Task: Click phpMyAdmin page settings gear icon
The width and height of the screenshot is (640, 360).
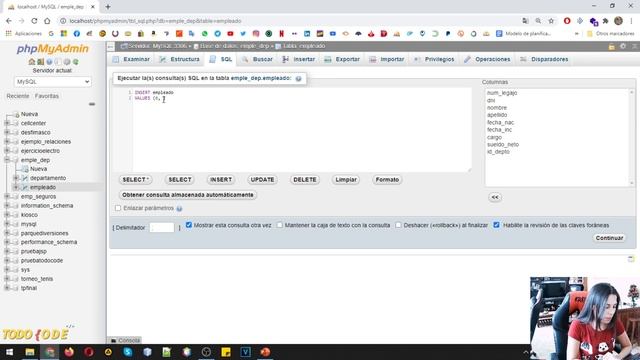Action: pos(623,46)
